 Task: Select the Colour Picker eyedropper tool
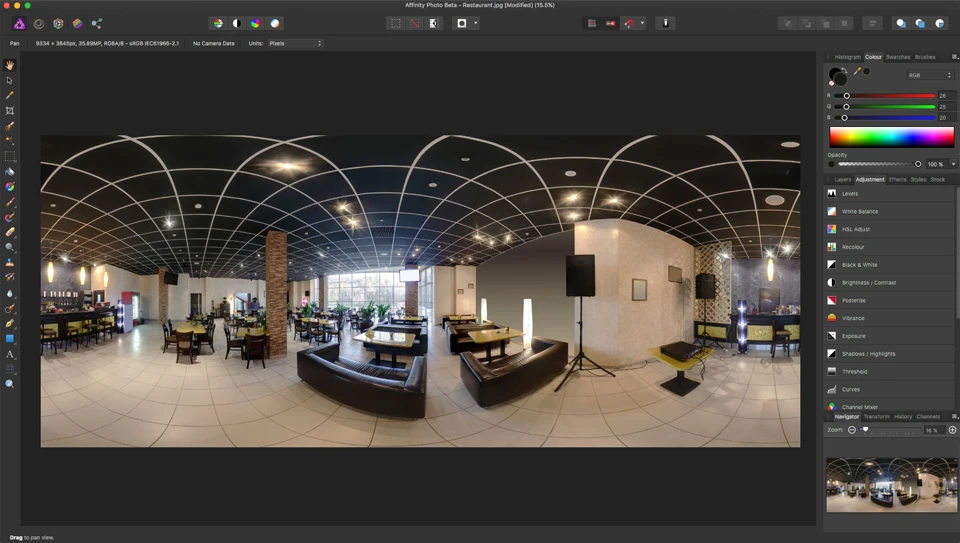click(10, 95)
